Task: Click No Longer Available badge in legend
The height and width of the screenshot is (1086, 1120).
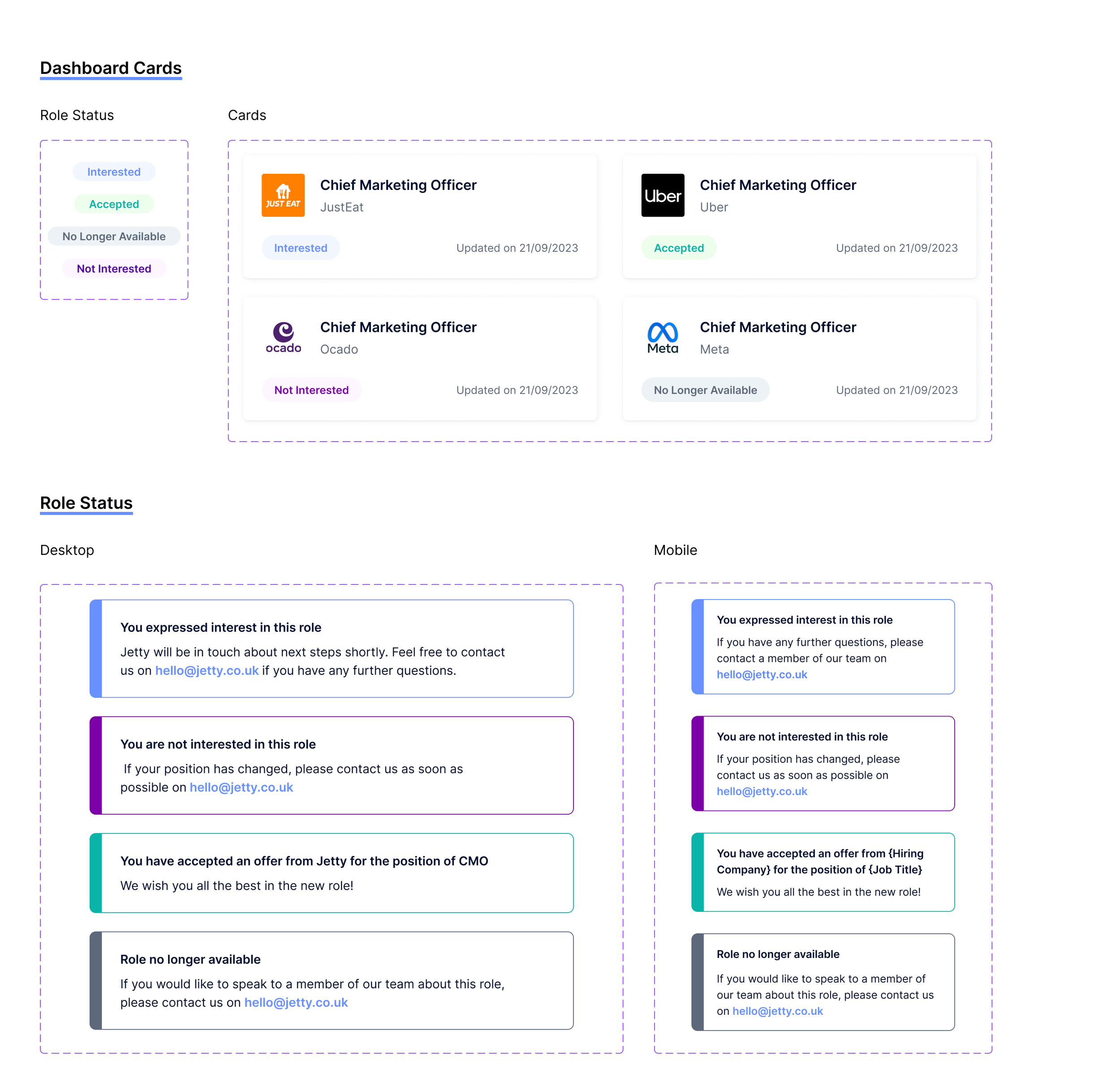Action: coord(114,236)
